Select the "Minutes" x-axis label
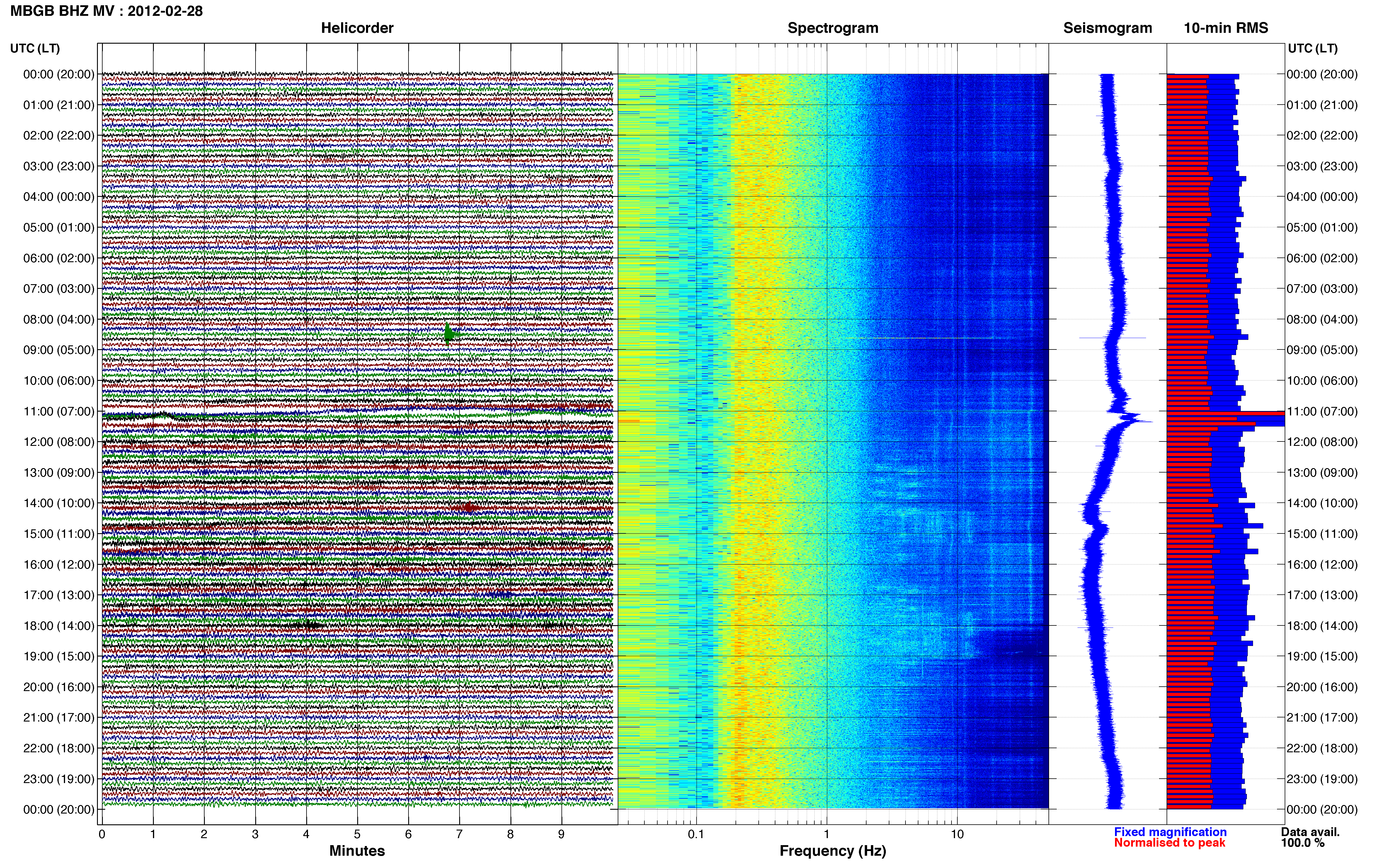 click(x=357, y=851)
